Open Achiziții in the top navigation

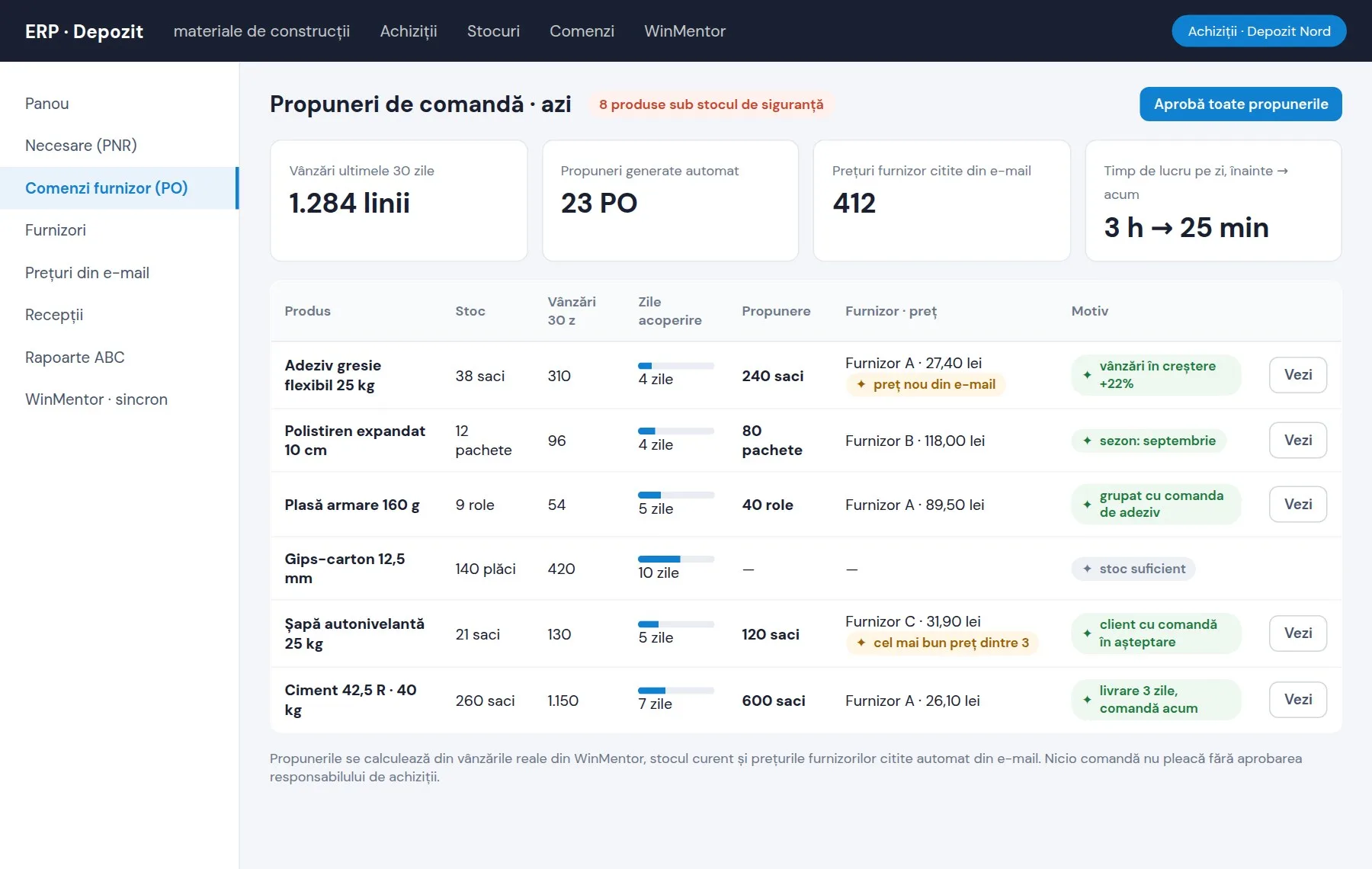pos(409,31)
